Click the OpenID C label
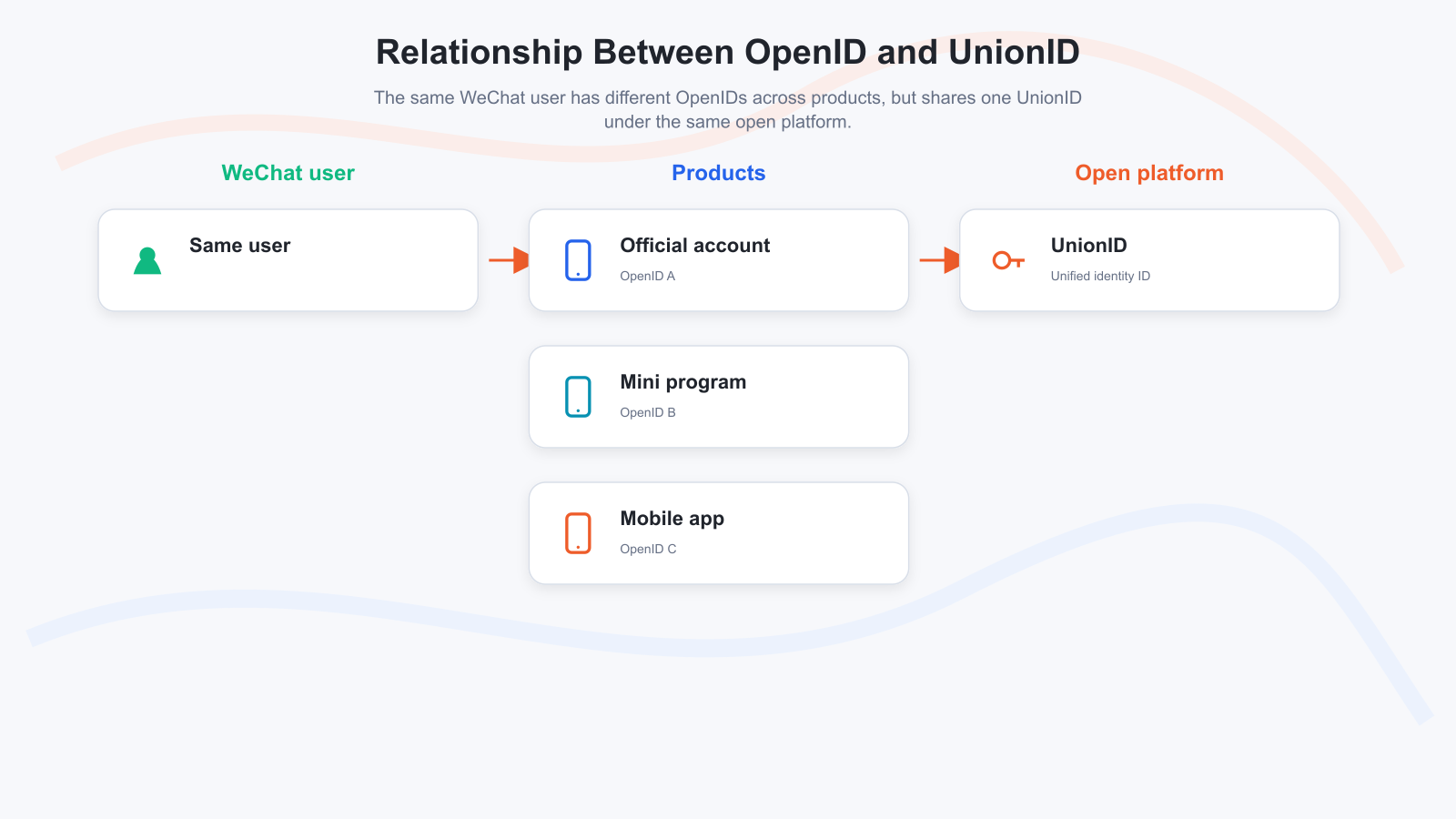 649,549
